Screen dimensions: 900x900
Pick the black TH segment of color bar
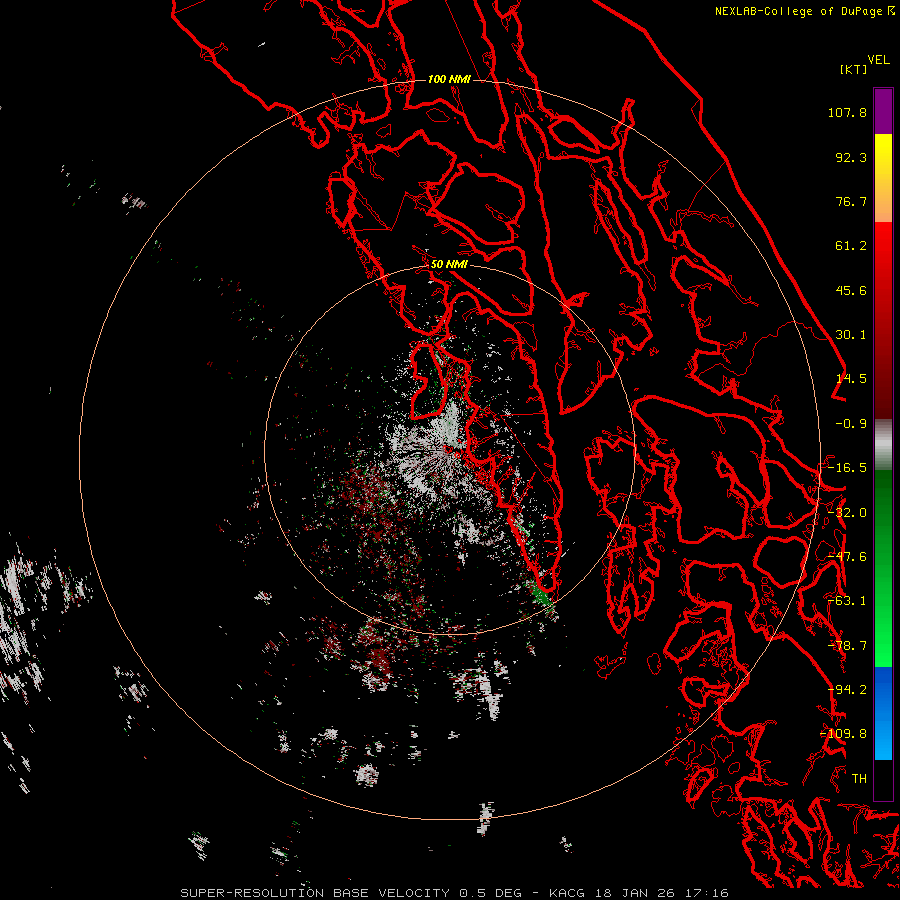[x=883, y=779]
